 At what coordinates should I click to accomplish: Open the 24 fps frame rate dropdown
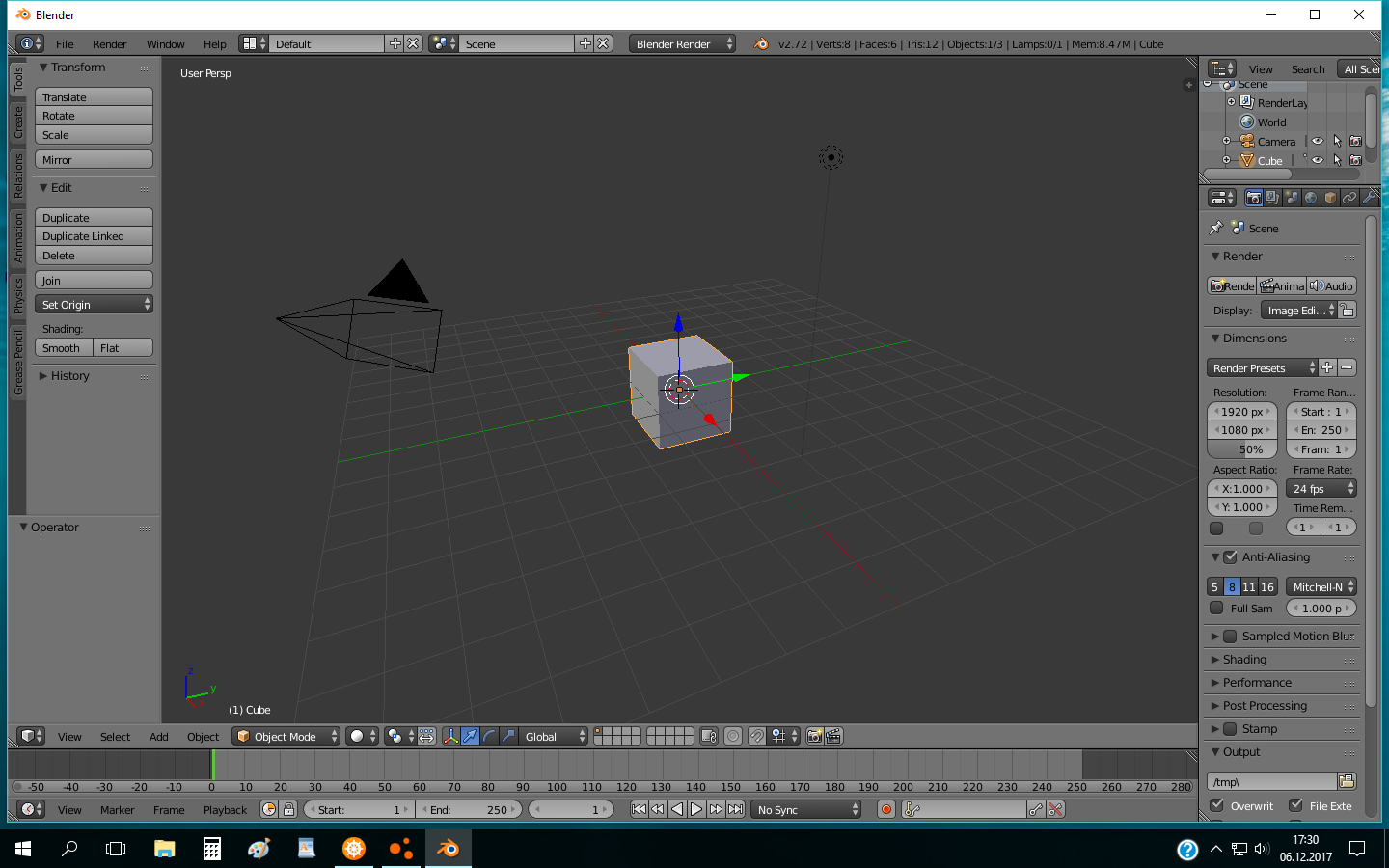pyautogui.click(x=1321, y=488)
